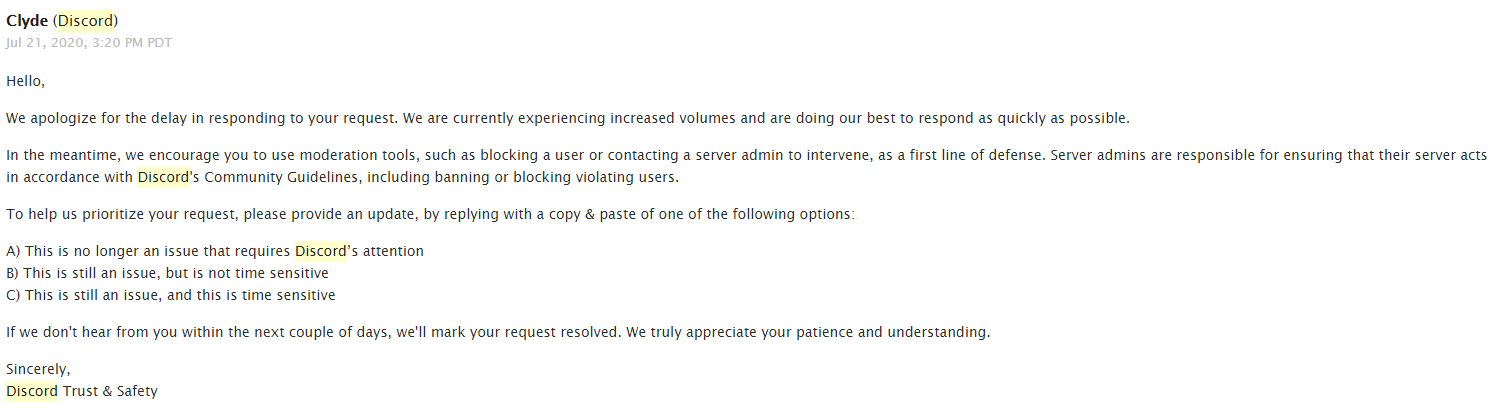Click the 'To help us prioritize' line

pyautogui.click(x=430, y=214)
